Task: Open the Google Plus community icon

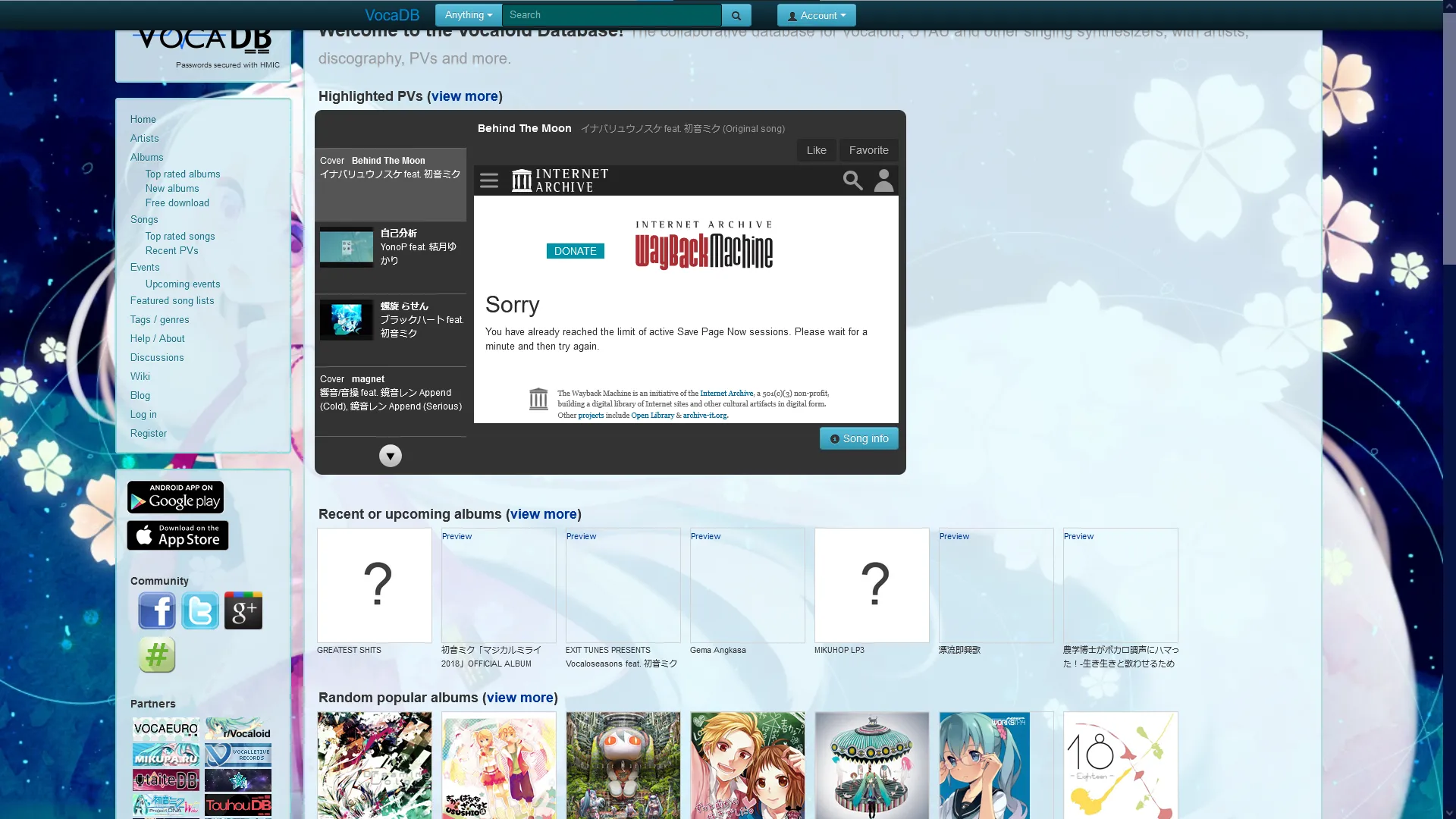Action: pos(243,610)
